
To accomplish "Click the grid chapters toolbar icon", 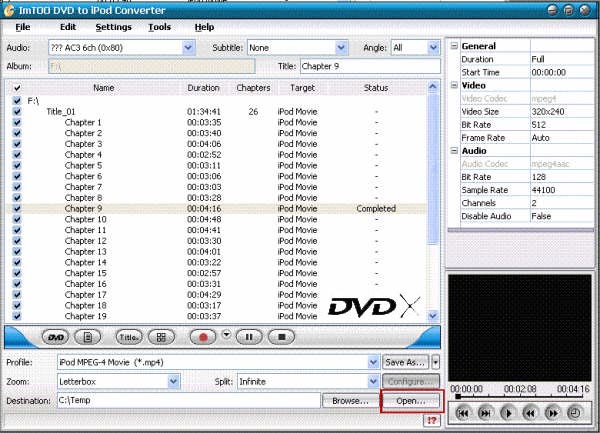I will [x=161, y=337].
